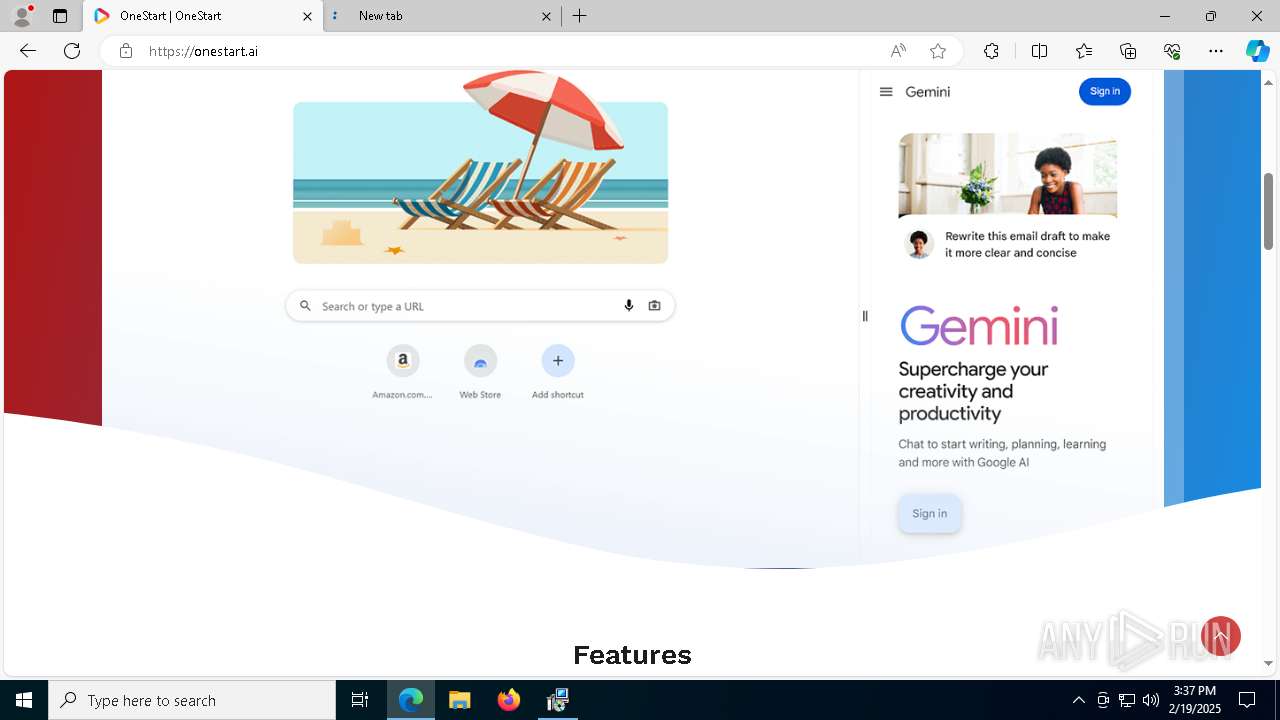Activate Read aloud icon in address bar

[898, 51]
